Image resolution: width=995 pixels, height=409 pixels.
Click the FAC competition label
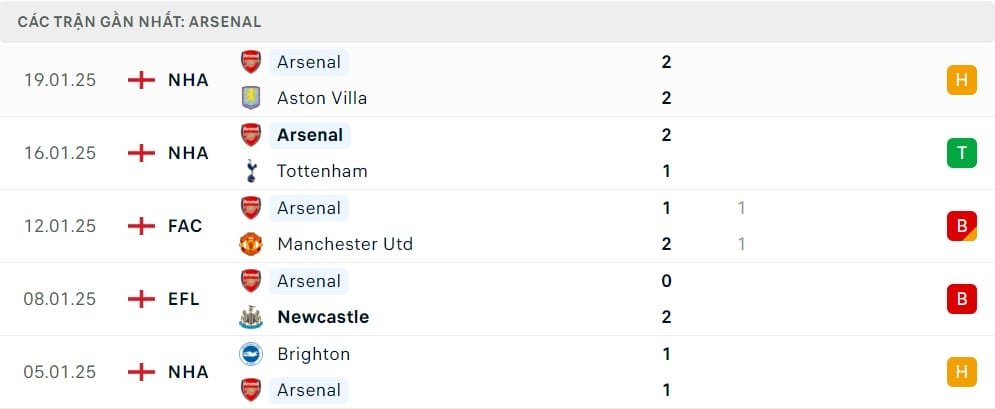pyautogui.click(x=185, y=226)
